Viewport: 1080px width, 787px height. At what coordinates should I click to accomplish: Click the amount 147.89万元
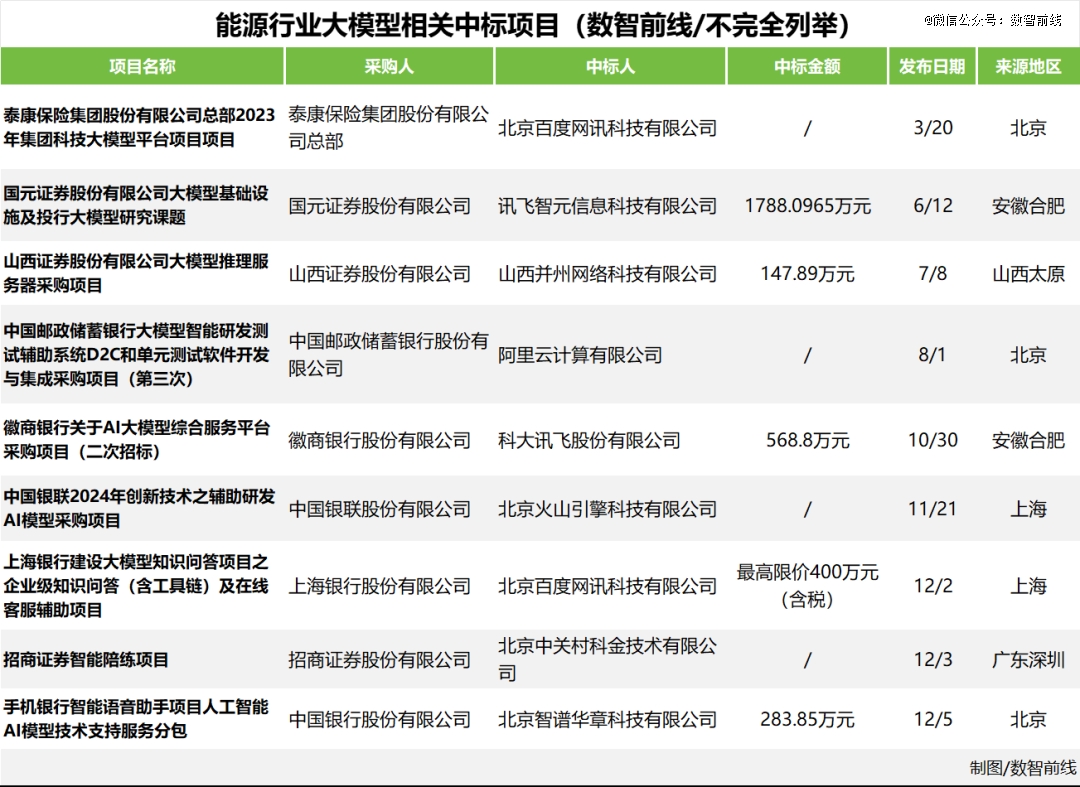807,274
